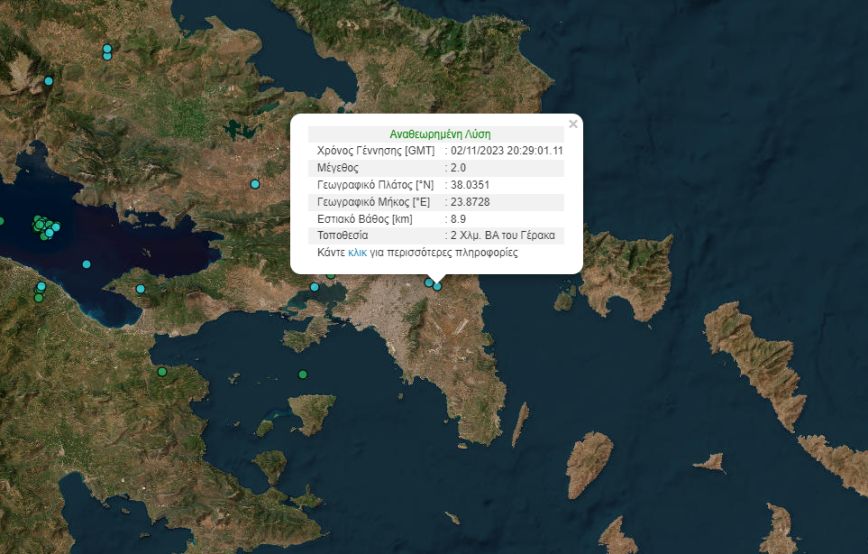Select the cyan marker under the popup pointer
The image size is (868, 554).
(x=437, y=286)
